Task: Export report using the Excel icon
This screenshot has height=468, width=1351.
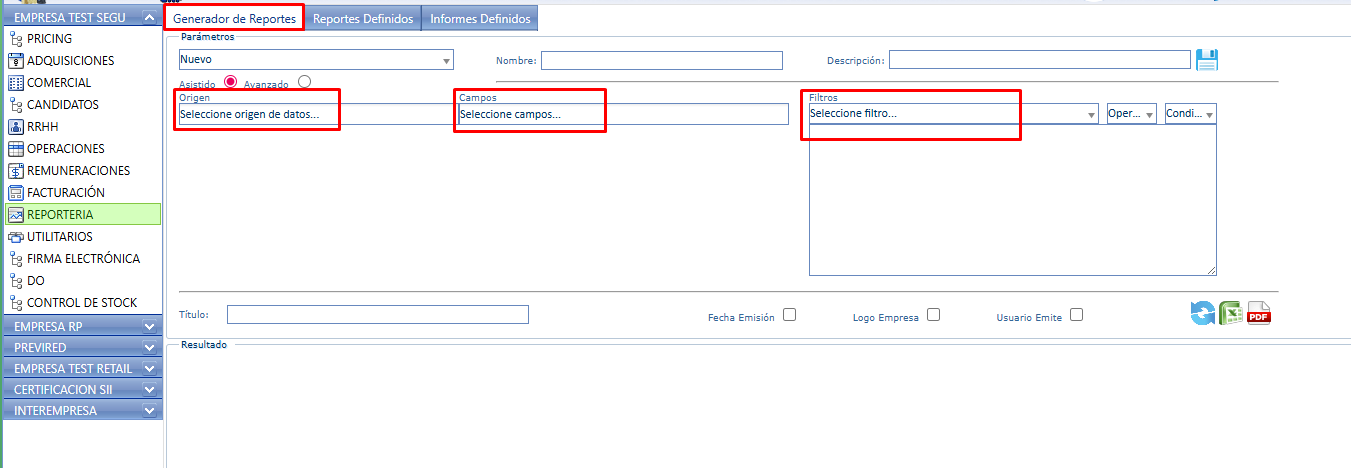Action: point(1230,314)
